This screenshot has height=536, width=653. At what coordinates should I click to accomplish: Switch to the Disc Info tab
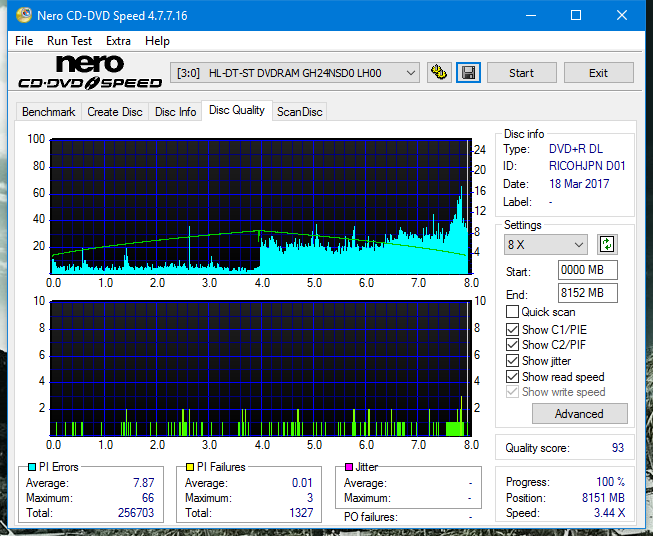point(175,112)
